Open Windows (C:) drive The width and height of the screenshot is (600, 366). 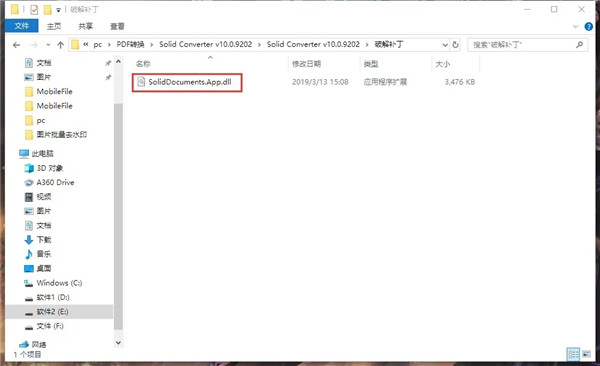[59, 283]
